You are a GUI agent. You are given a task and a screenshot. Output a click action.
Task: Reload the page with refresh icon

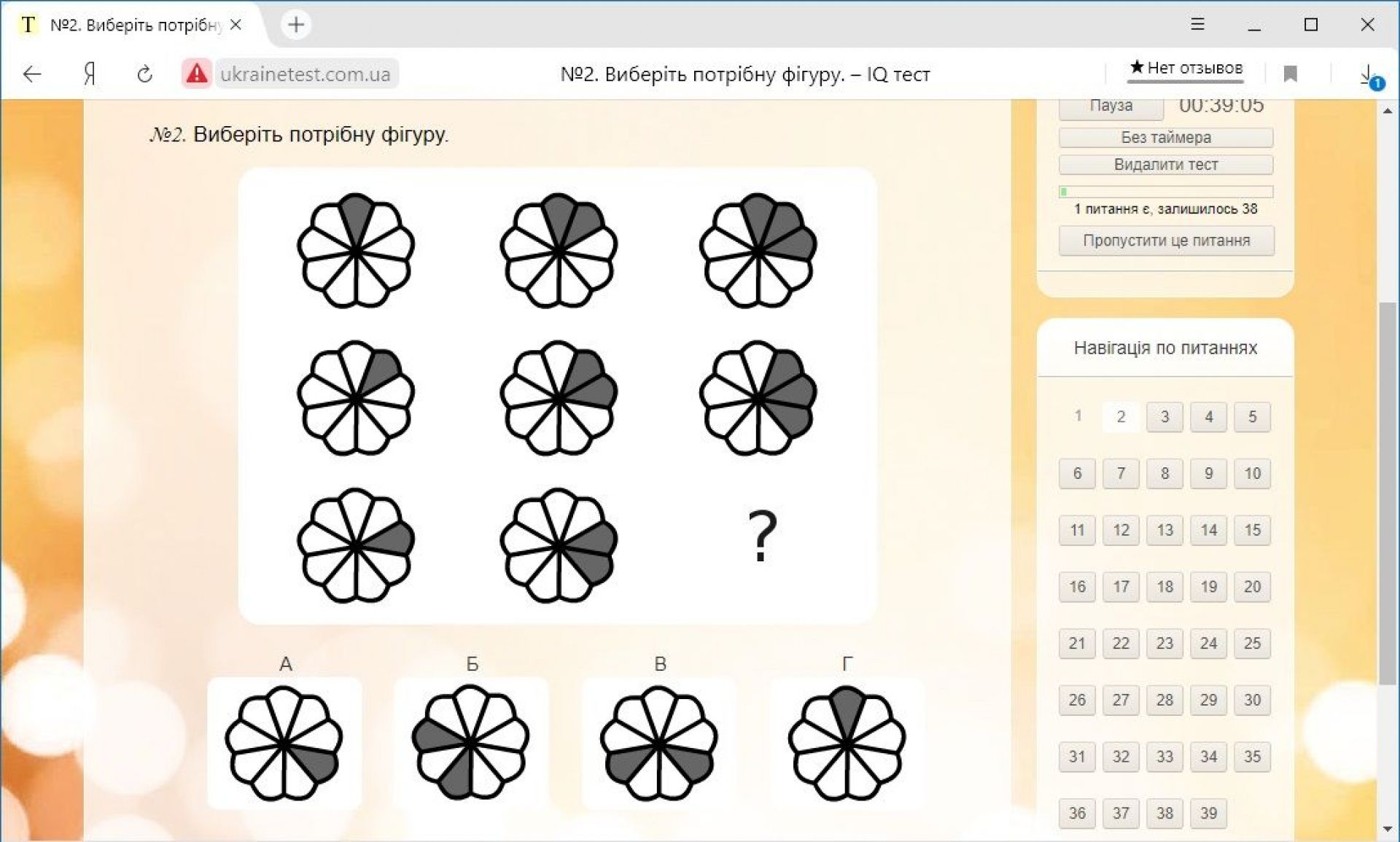[x=144, y=74]
